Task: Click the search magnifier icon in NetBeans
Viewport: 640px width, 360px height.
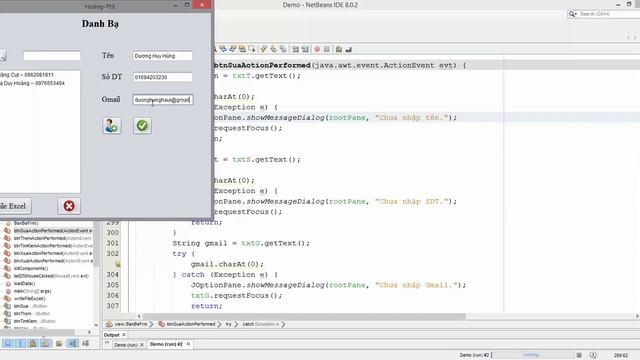Action: [x=573, y=14]
